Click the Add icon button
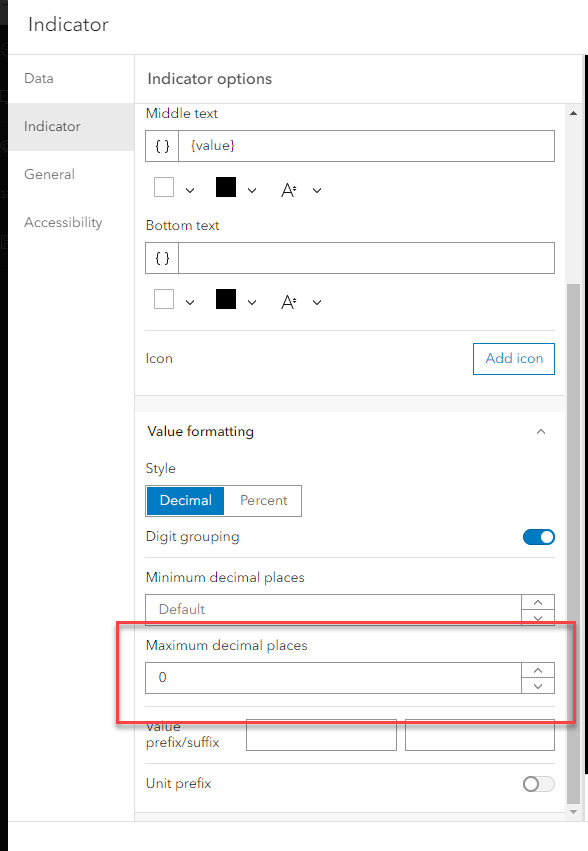This screenshot has width=588, height=851. point(513,358)
